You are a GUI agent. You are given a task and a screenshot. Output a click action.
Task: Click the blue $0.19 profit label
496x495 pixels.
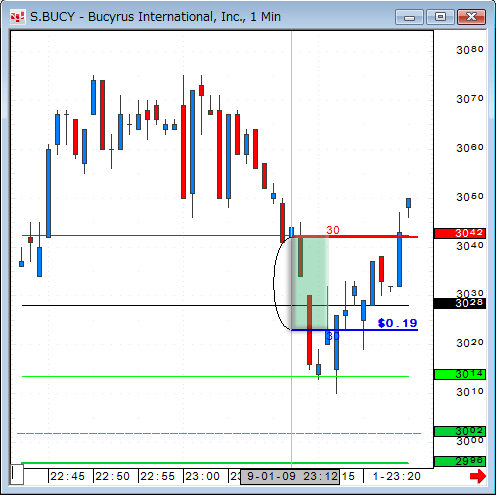click(x=398, y=323)
